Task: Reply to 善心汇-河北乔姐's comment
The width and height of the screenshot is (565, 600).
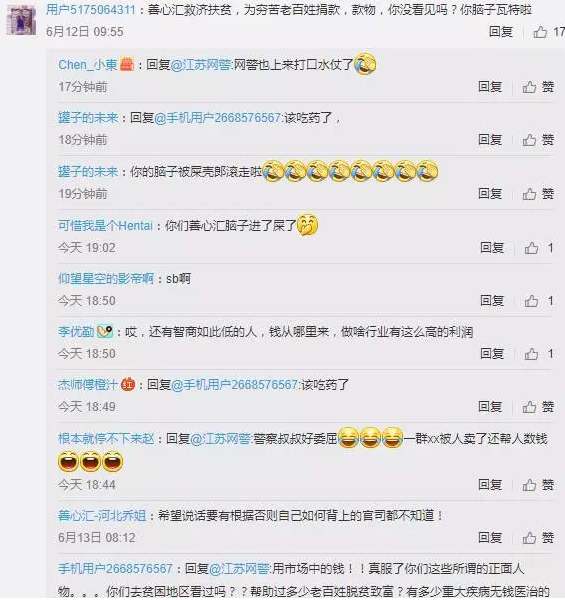Action: 490,538
